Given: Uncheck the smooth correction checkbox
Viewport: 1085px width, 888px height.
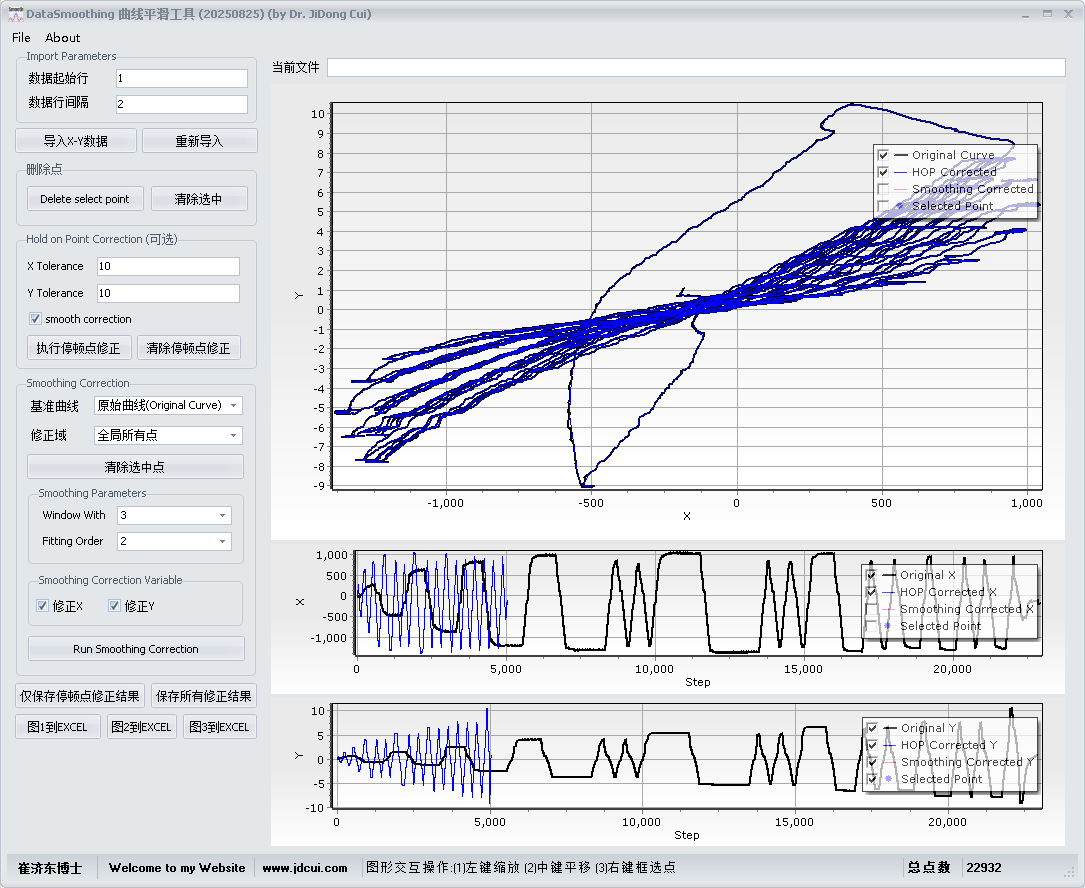Looking at the screenshot, I should pyautogui.click(x=36, y=319).
